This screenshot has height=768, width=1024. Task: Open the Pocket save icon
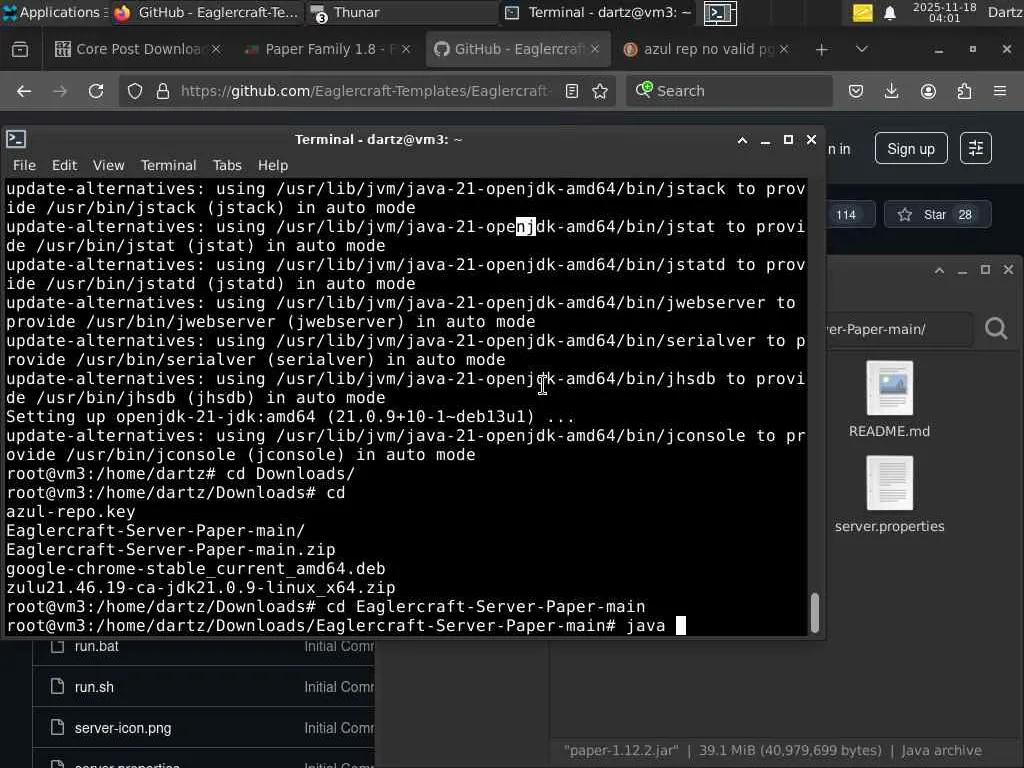[856, 91]
